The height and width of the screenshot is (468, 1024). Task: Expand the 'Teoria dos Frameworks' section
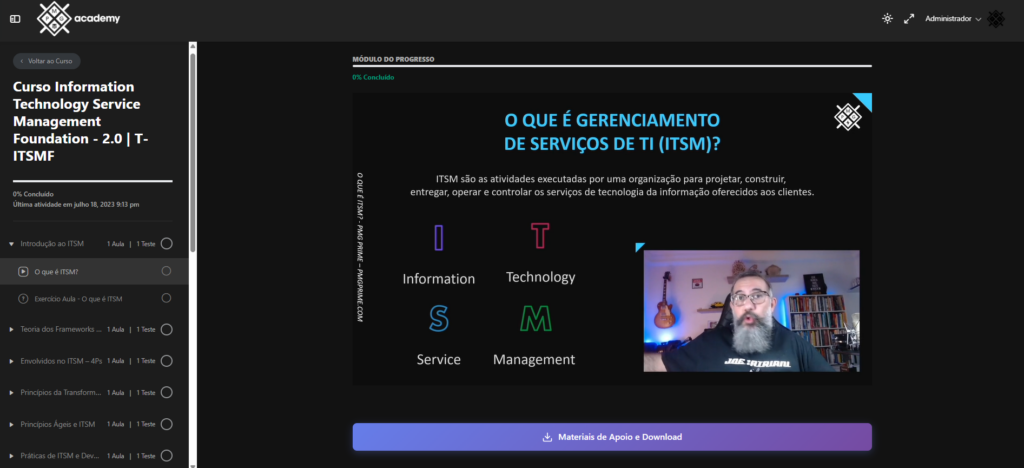pyautogui.click(x=11, y=329)
